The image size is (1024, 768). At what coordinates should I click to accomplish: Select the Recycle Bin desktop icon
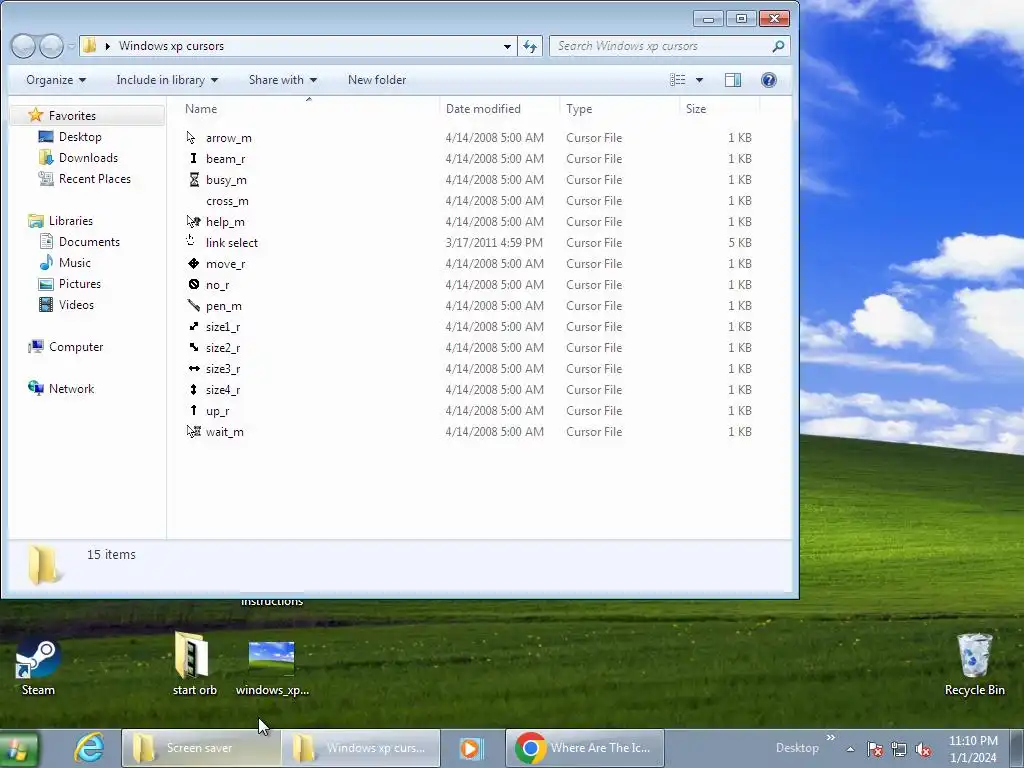[974, 665]
